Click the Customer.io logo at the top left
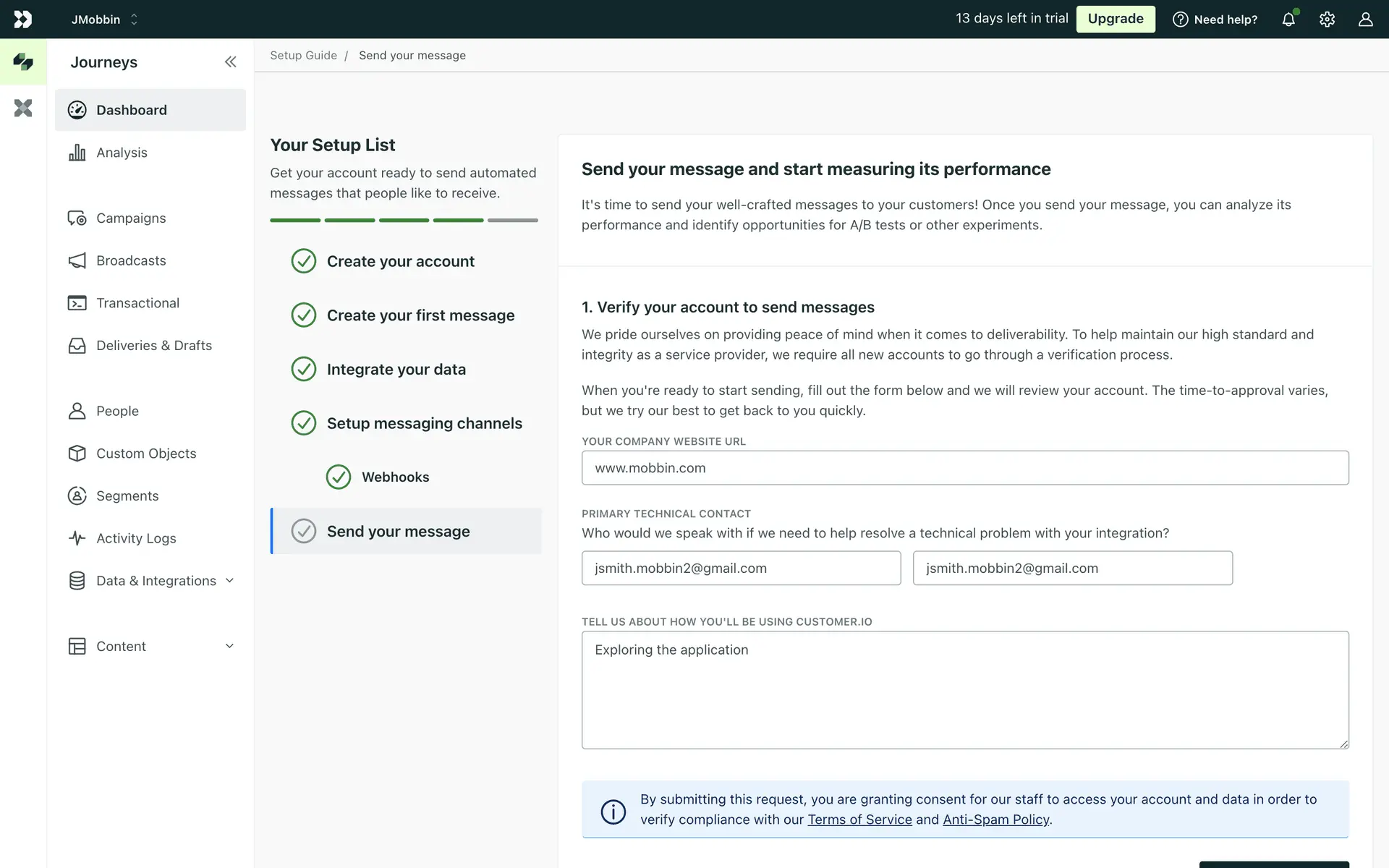This screenshot has height=868, width=1389. coord(23,20)
